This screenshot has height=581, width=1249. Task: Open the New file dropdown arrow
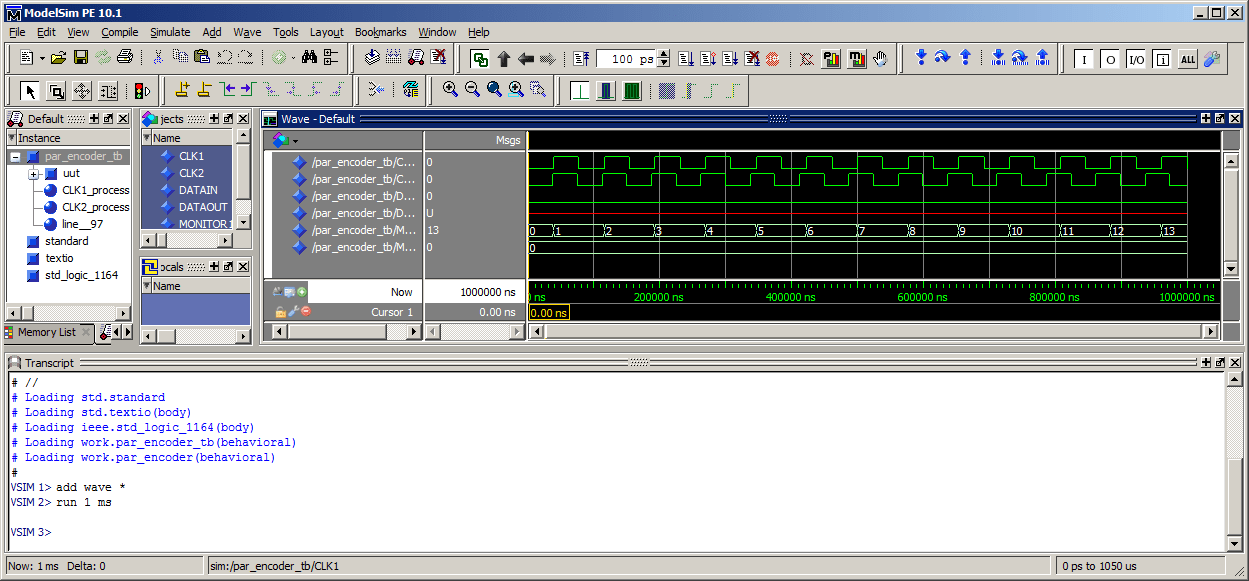pyautogui.click(x=42, y=57)
